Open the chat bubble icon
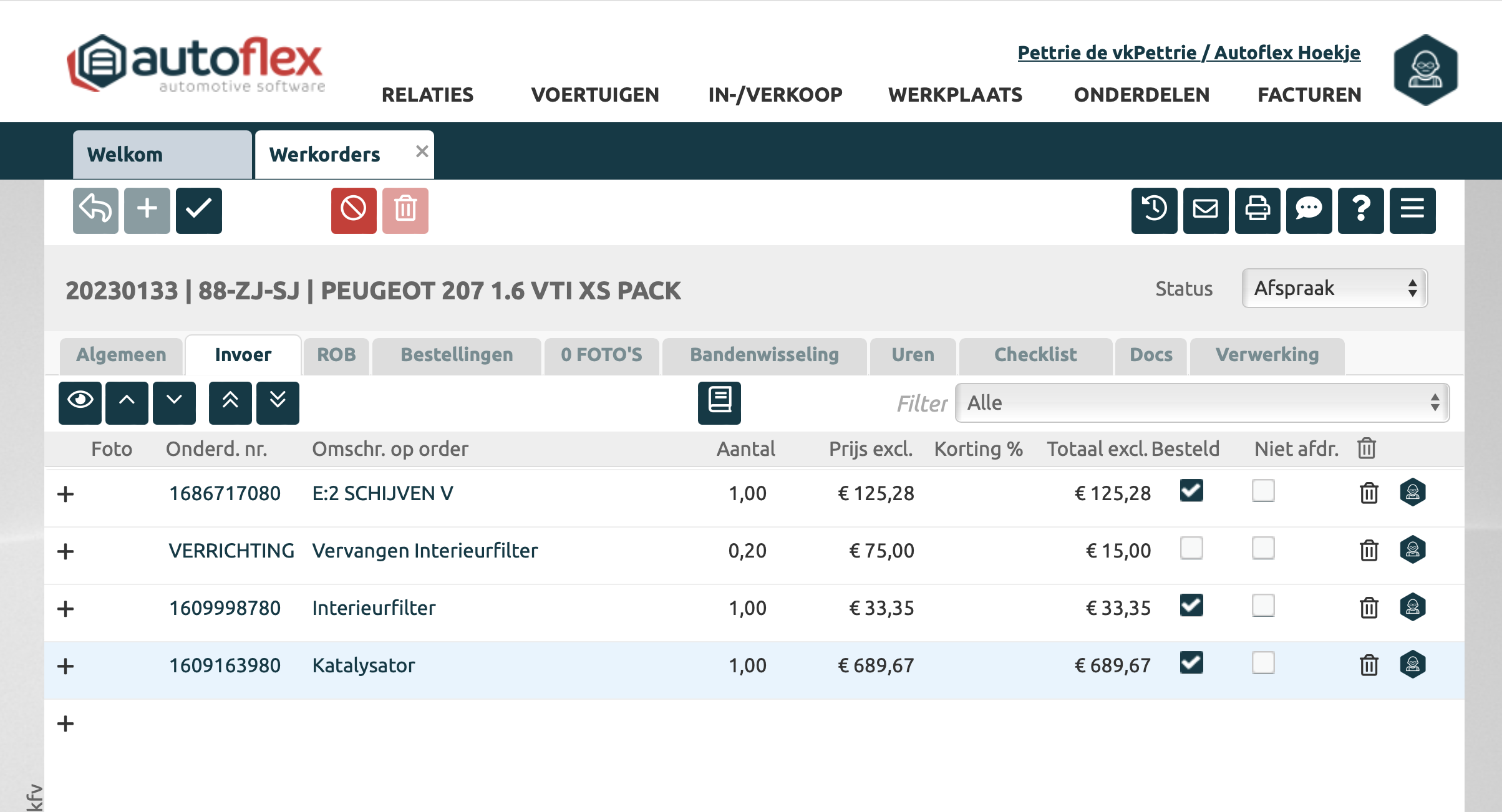Viewport: 1502px width, 812px height. pos(1309,210)
